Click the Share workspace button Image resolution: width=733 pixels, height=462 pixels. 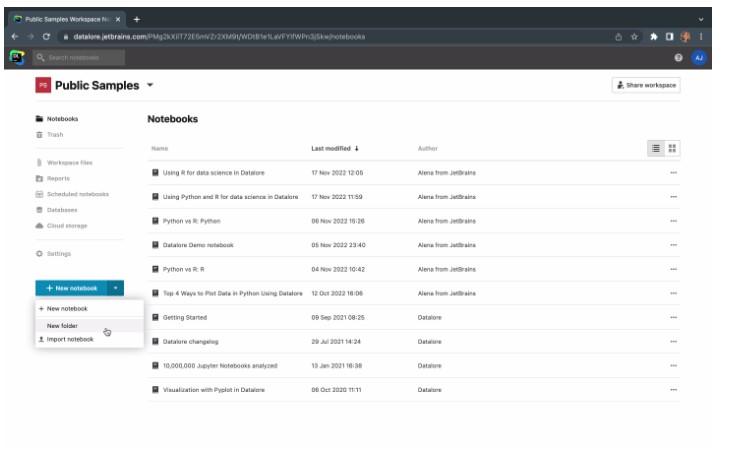(646, 85)
